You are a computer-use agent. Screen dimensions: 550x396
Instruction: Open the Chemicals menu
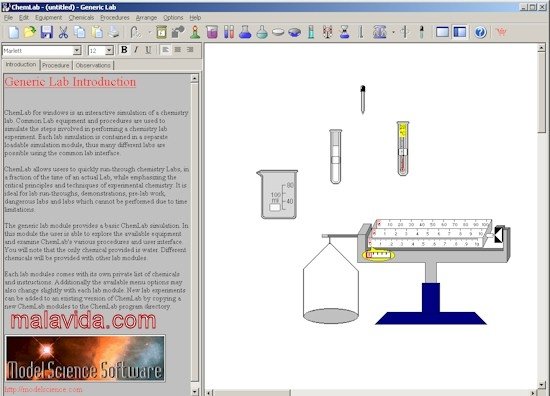tap(81, 18)
